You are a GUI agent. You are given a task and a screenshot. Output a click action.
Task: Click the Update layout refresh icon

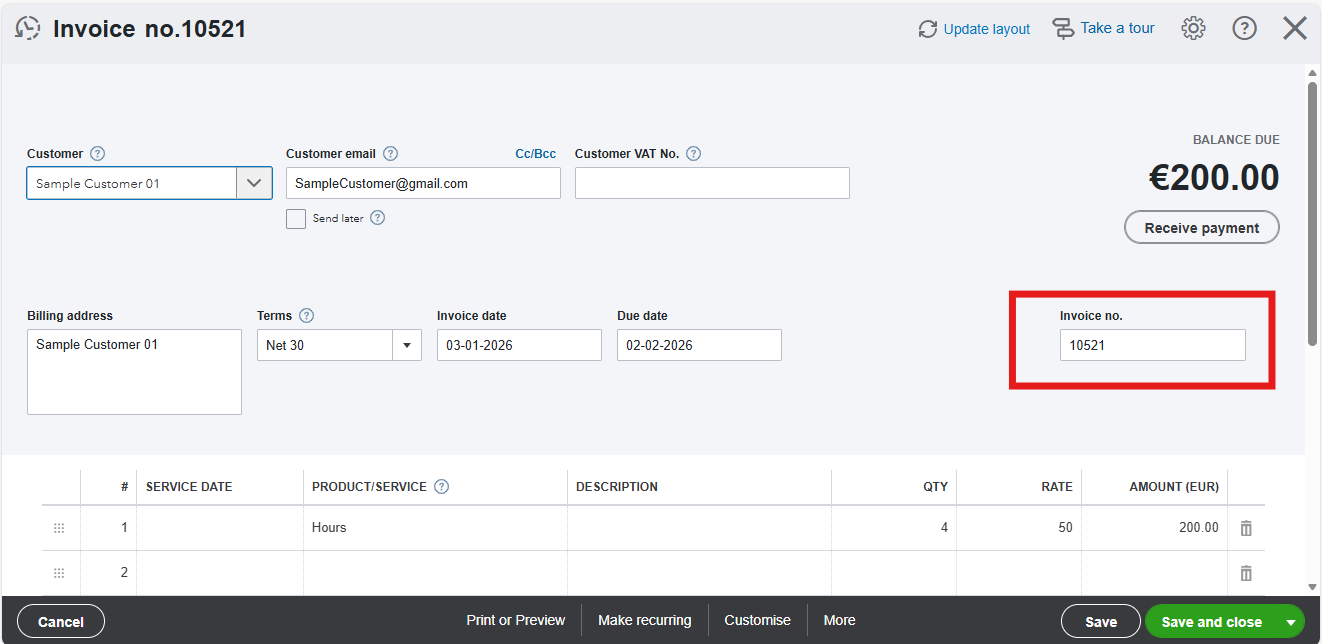928,29
